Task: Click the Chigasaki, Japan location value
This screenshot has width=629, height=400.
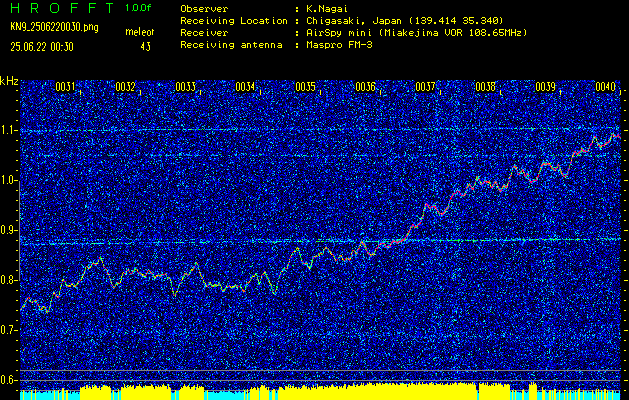Action: [405, 20]
